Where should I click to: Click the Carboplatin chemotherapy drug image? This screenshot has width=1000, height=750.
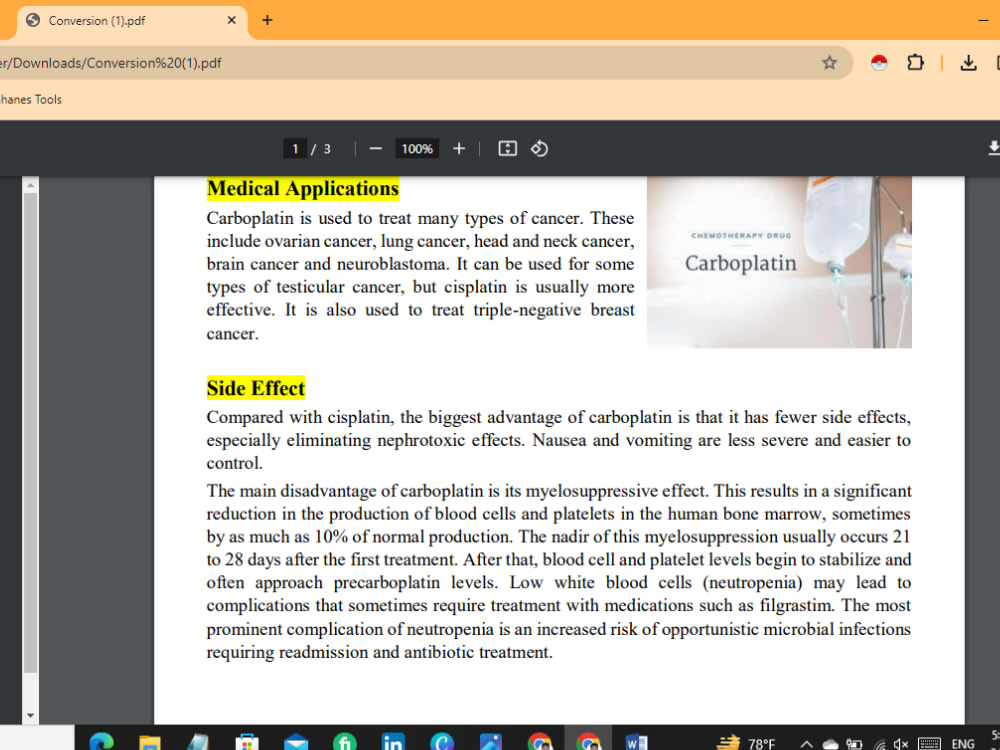click(x=779, y=262)
